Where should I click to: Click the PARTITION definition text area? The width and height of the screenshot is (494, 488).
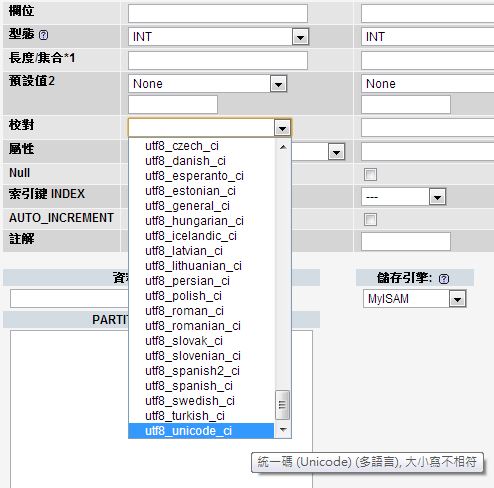161,409
